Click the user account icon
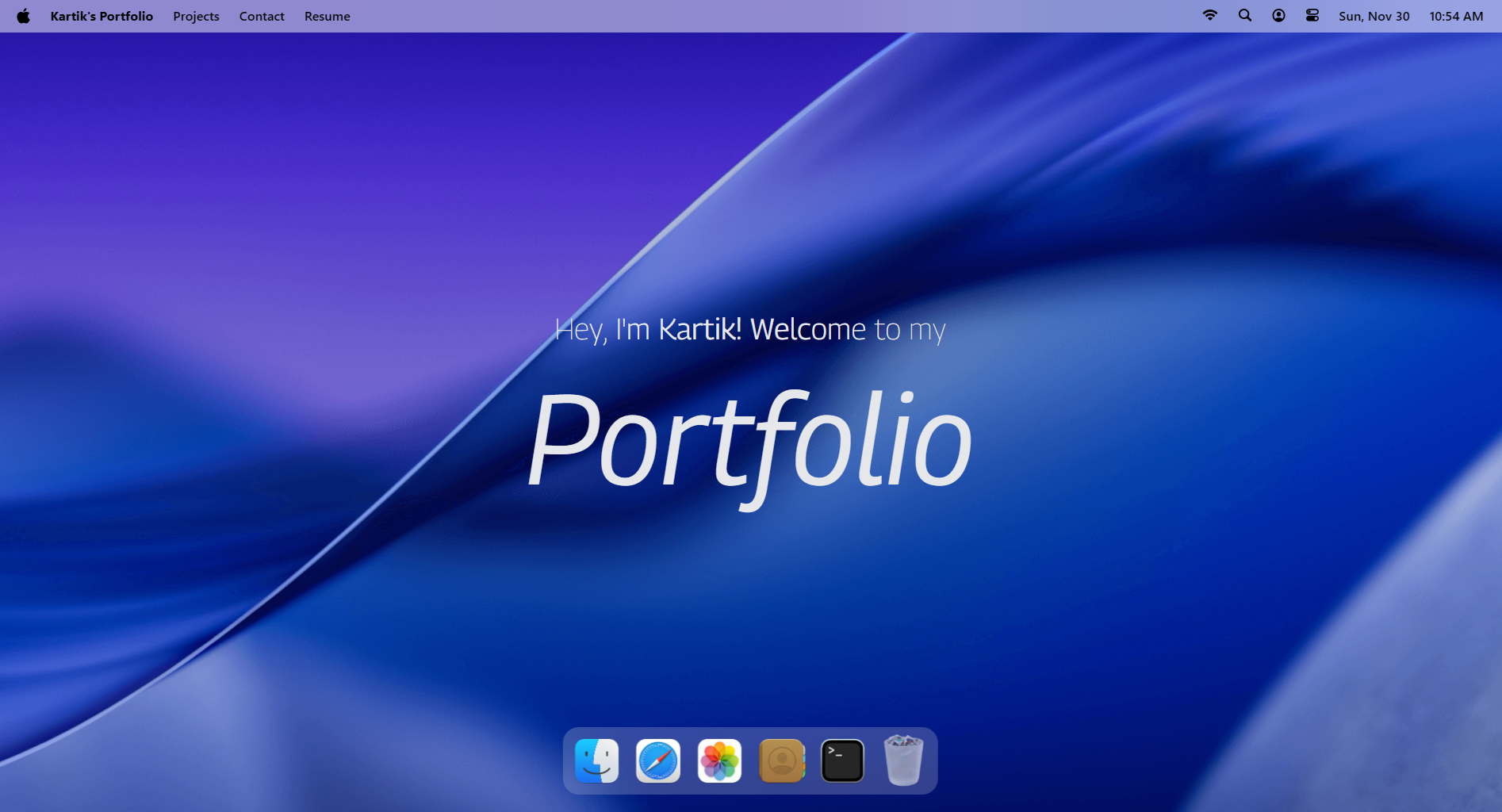The image size is (1502, 812). pos(1278,16)
